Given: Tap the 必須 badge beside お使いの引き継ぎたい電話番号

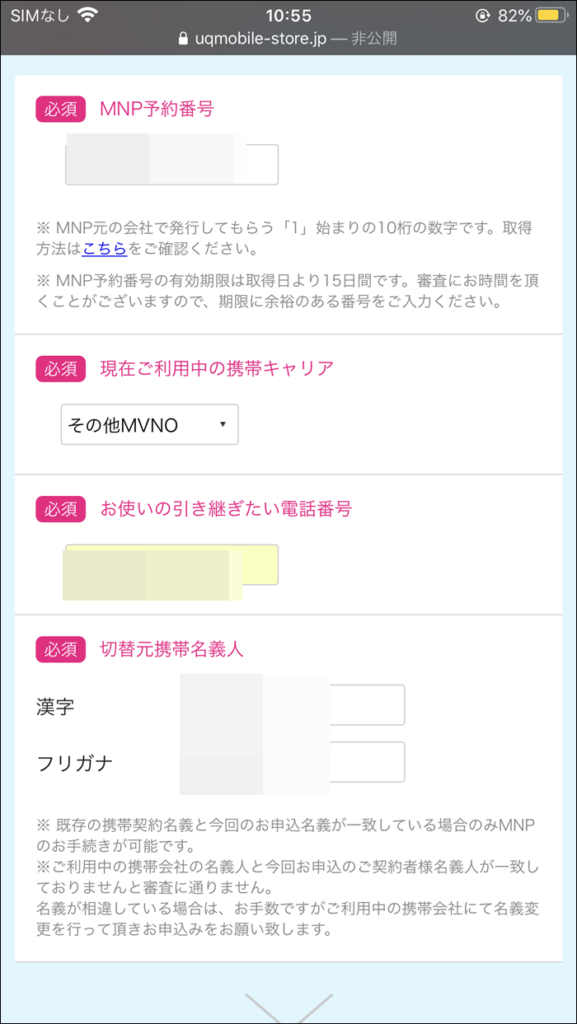Looking at the screenshot, I should (x=61, y=509).
